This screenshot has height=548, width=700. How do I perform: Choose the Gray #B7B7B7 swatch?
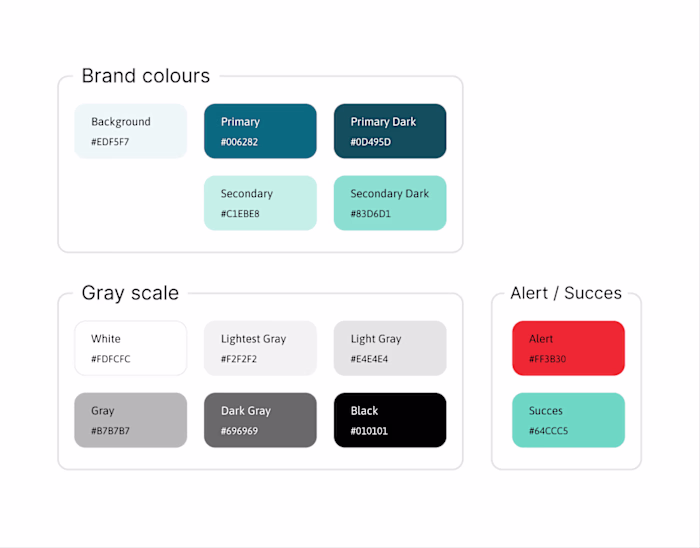coord(130,420)
